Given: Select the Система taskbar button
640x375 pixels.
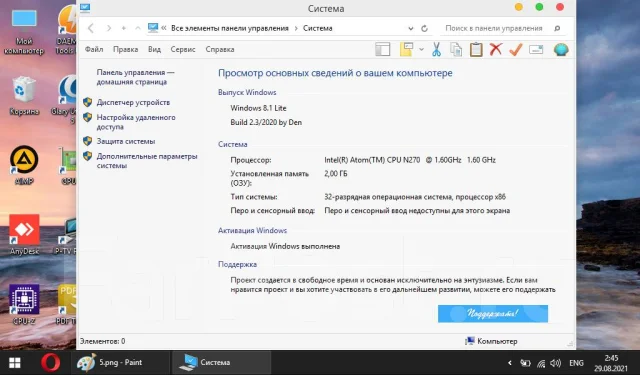Looking at the screenshot, I should point(221,362).
